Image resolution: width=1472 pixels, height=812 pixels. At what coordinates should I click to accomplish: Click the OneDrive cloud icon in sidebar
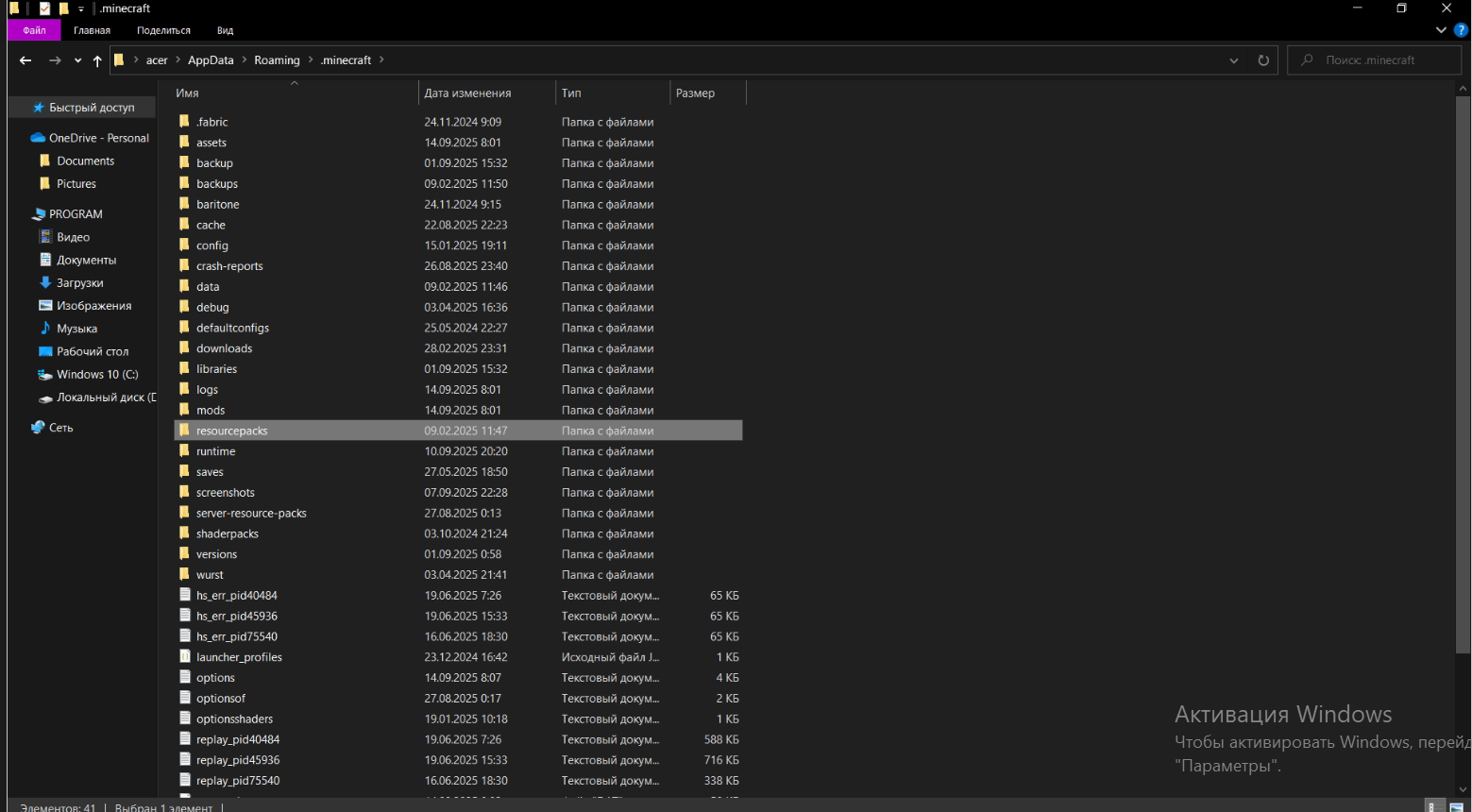point(38,138)
